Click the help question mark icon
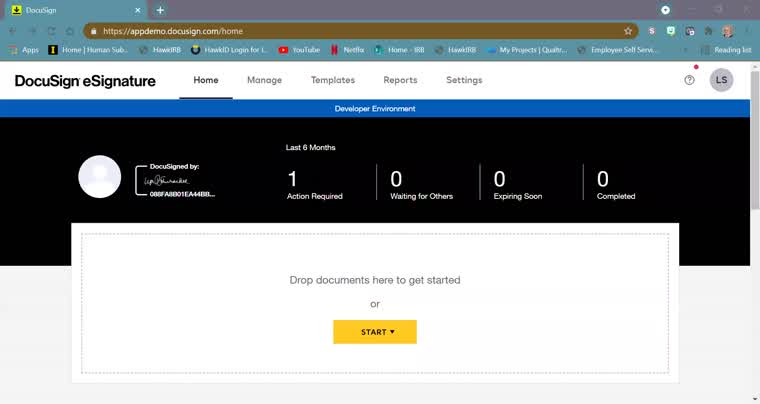Viewport: 760px width, 404px height. (689, 80)
